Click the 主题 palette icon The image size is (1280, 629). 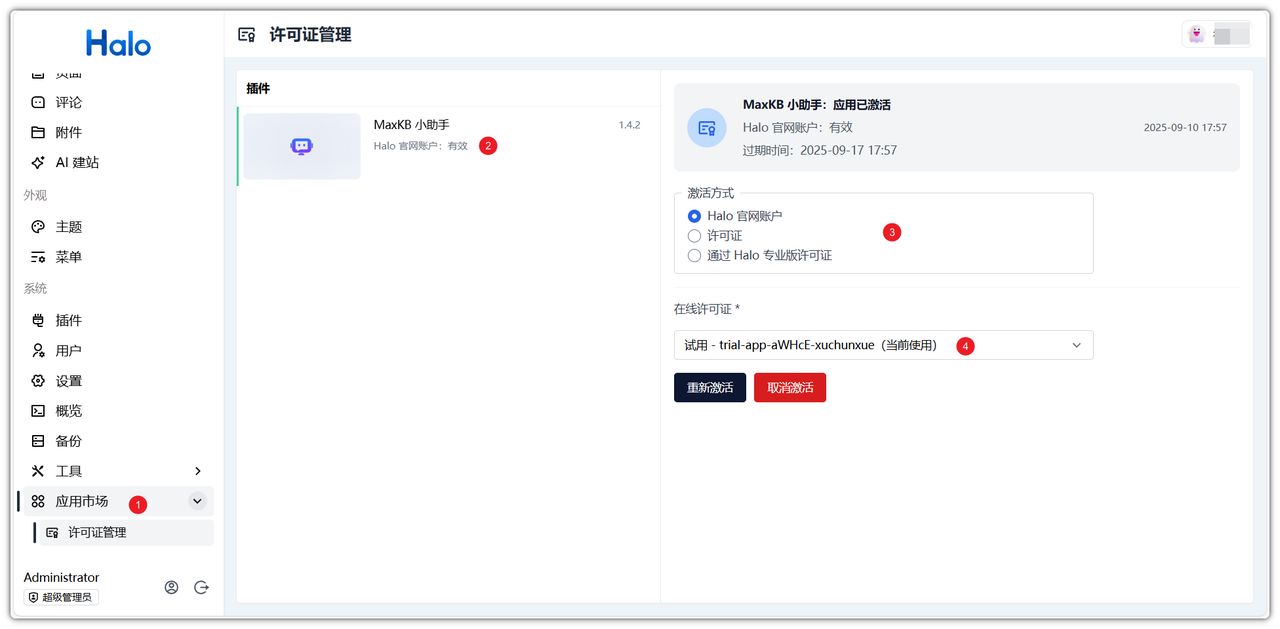tap(38, 227)
